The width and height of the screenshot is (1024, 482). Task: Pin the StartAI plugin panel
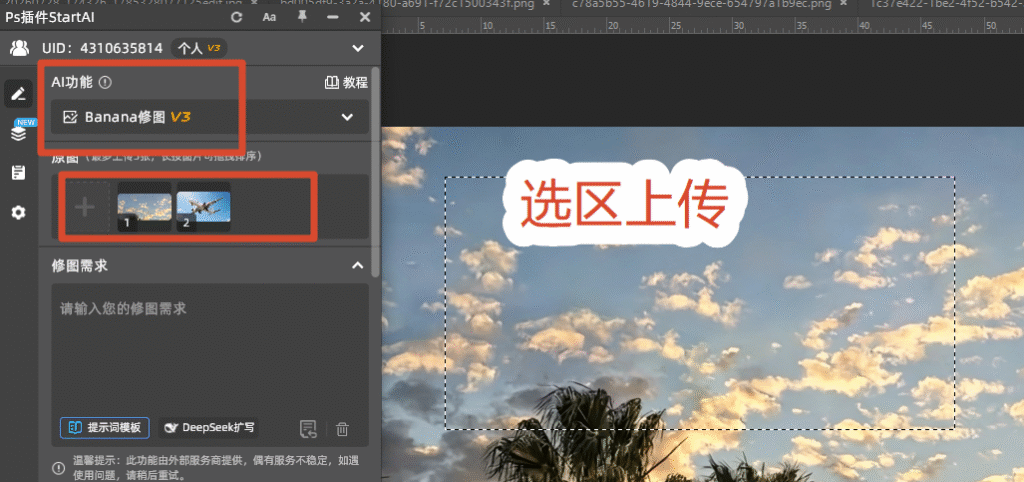[x=302, y=17]
